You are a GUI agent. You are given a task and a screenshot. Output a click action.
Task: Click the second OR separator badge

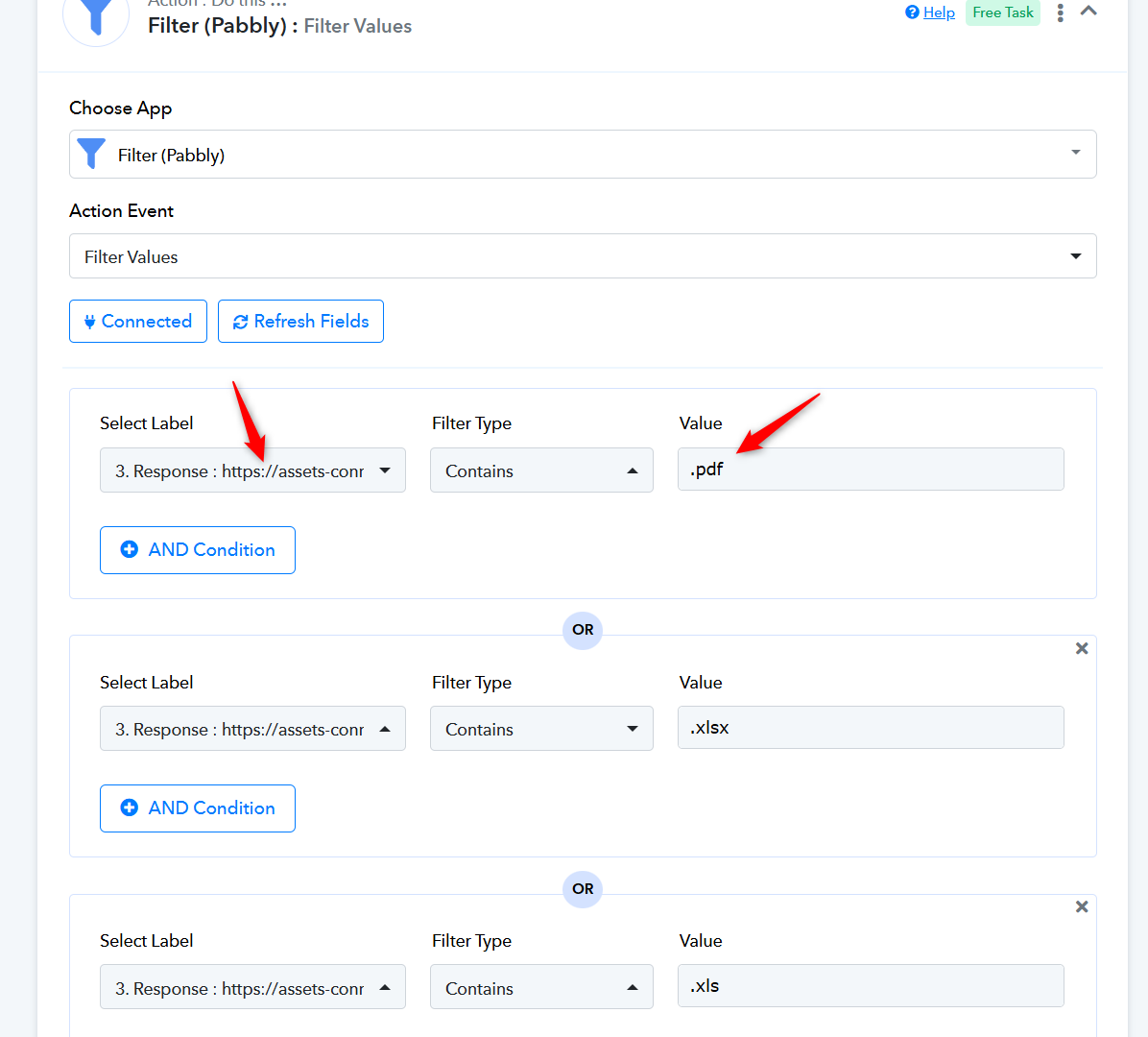click(x=583, y=889)
